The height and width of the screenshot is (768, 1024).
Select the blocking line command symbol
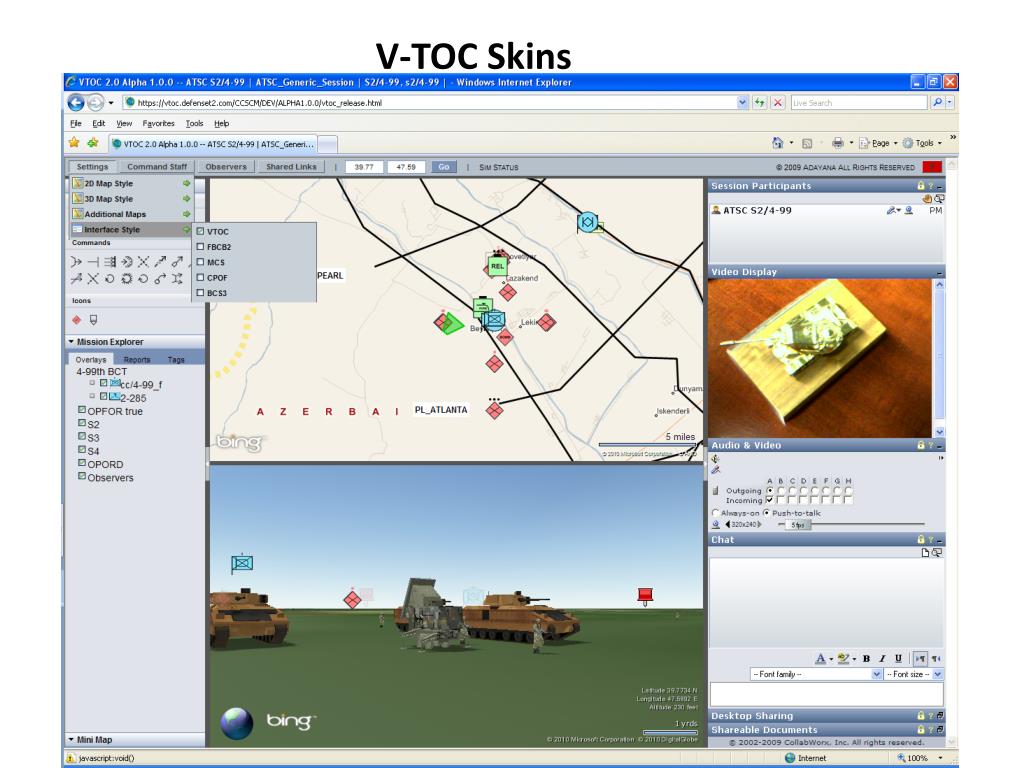(93, 262)
